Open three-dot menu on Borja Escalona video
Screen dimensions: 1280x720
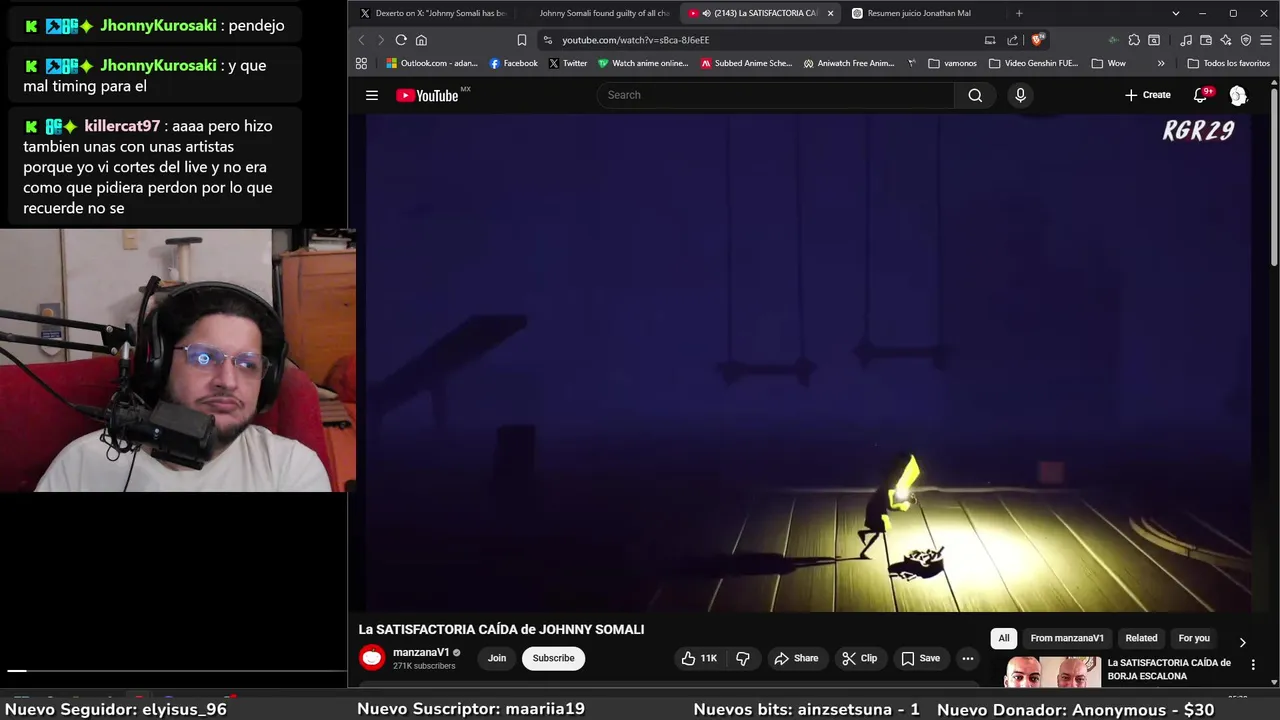click(x=1253, y=664)
